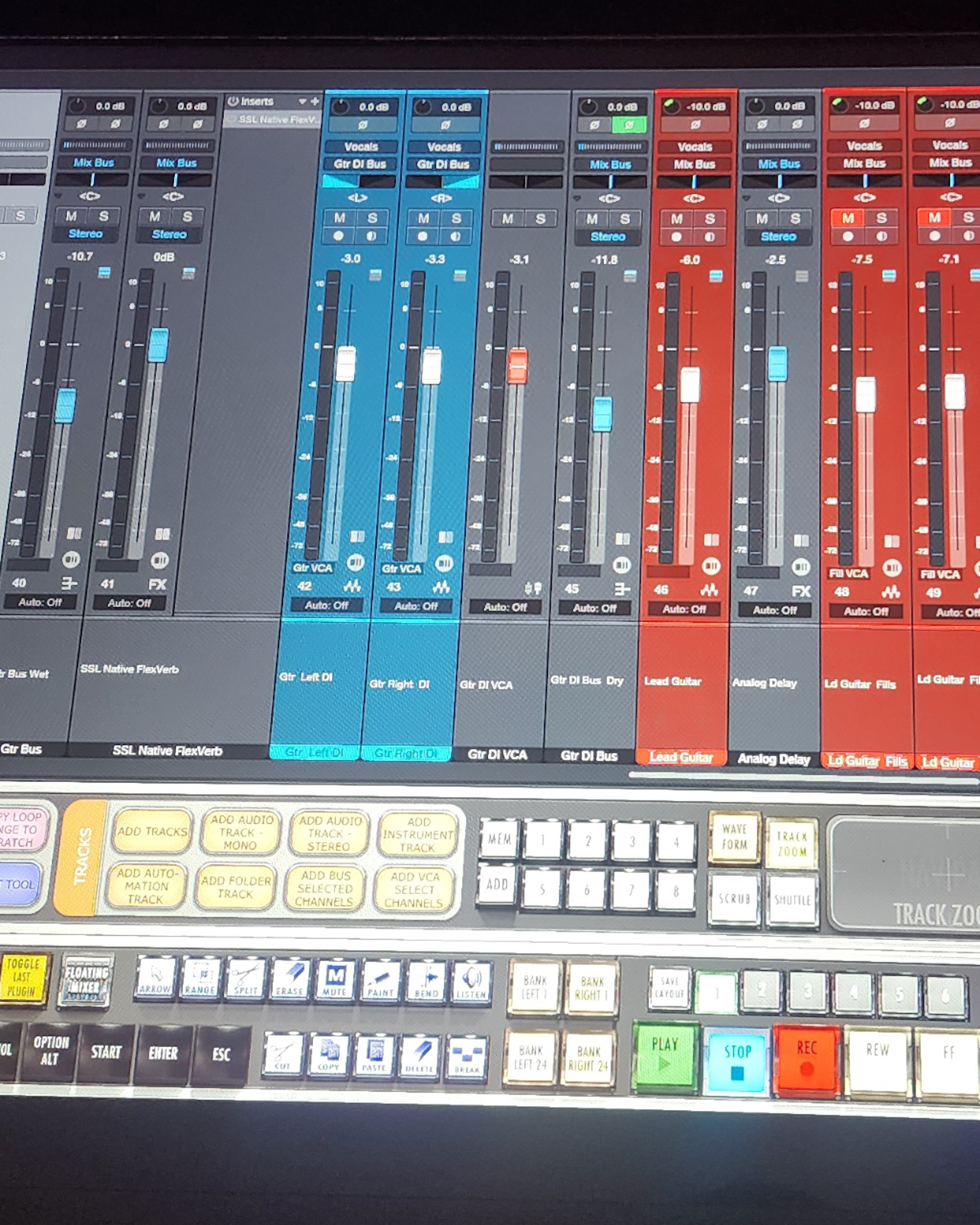Open Inserts dropdown arrow on FlexVerb channel
The image size is (980, 1225).
[x=302, y=102]
